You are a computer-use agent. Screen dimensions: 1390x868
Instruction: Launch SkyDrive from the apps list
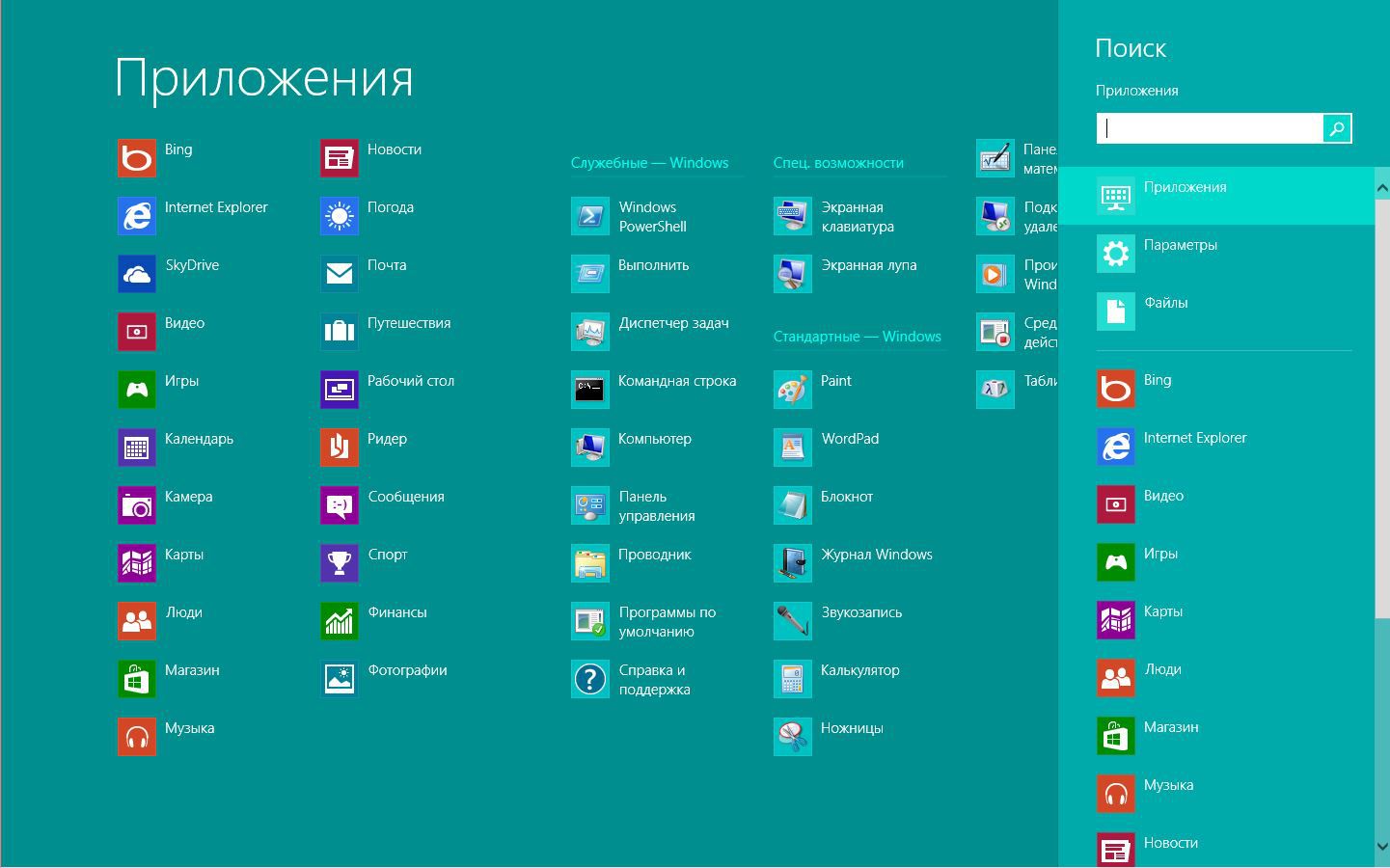(169, 274)
